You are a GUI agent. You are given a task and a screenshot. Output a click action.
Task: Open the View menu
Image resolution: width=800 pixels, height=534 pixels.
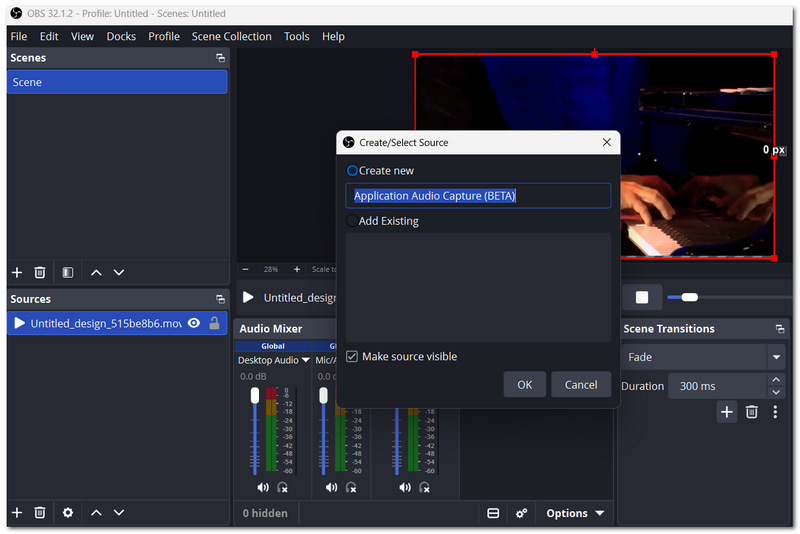pyautogui.click(x=82, y=36)
